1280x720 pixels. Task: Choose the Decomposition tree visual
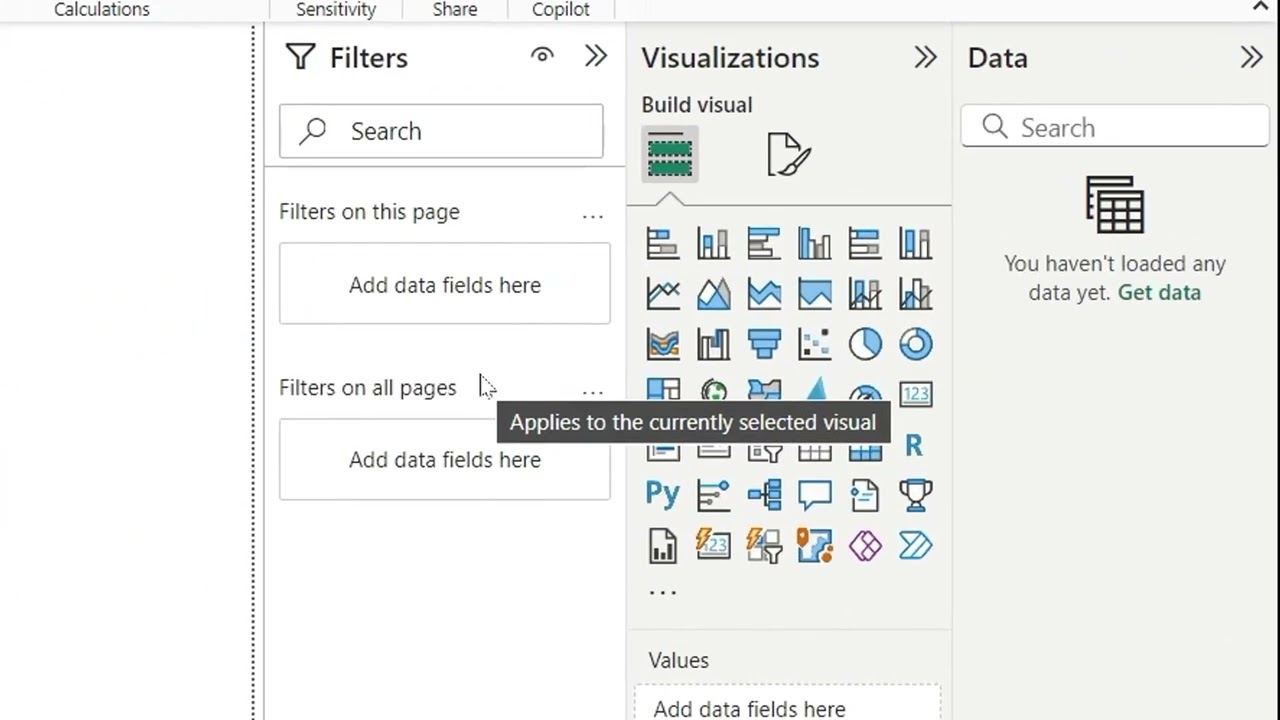(764, 494)
